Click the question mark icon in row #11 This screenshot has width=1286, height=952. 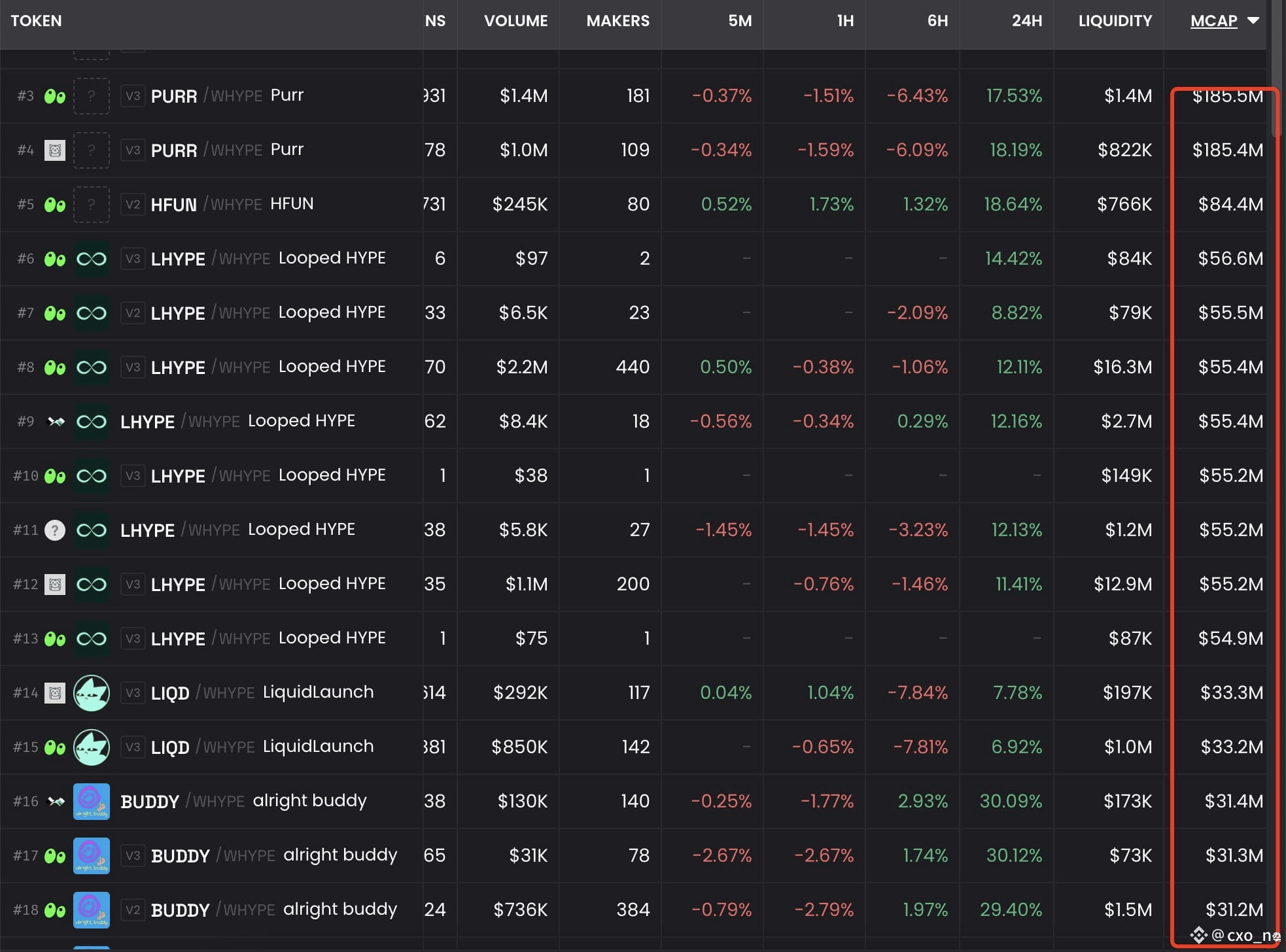coord(55,530)
